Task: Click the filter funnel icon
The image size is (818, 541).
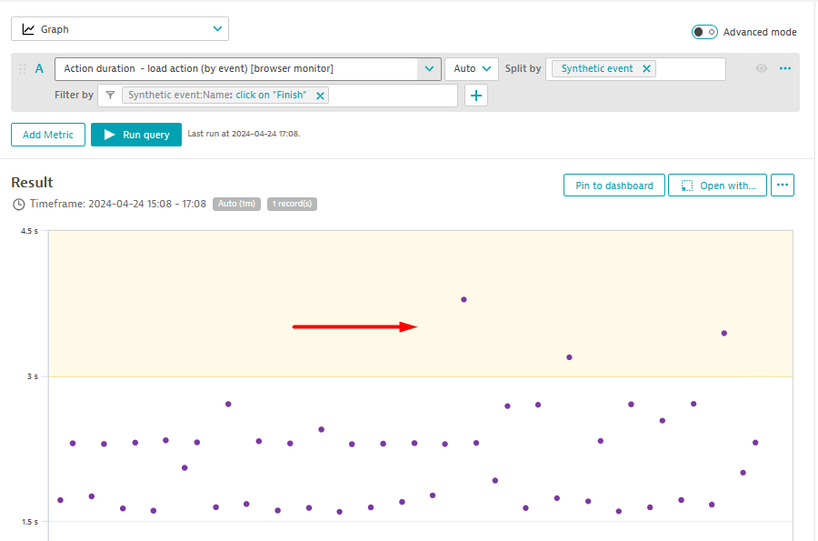Action: pos(111,96)
